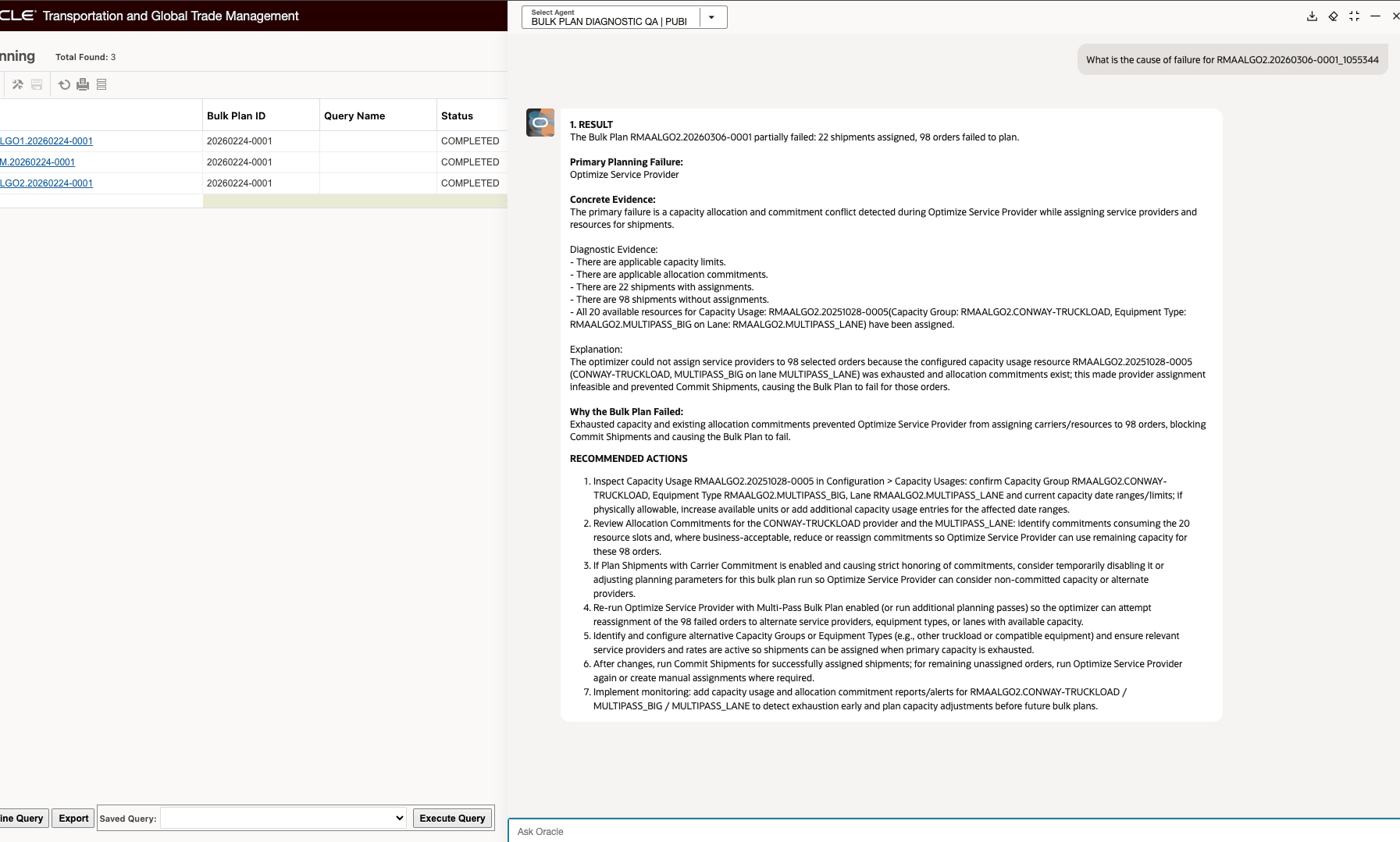Open the query tools icon
Viewport: 1400px width, 842px height.
pos(18,84)
